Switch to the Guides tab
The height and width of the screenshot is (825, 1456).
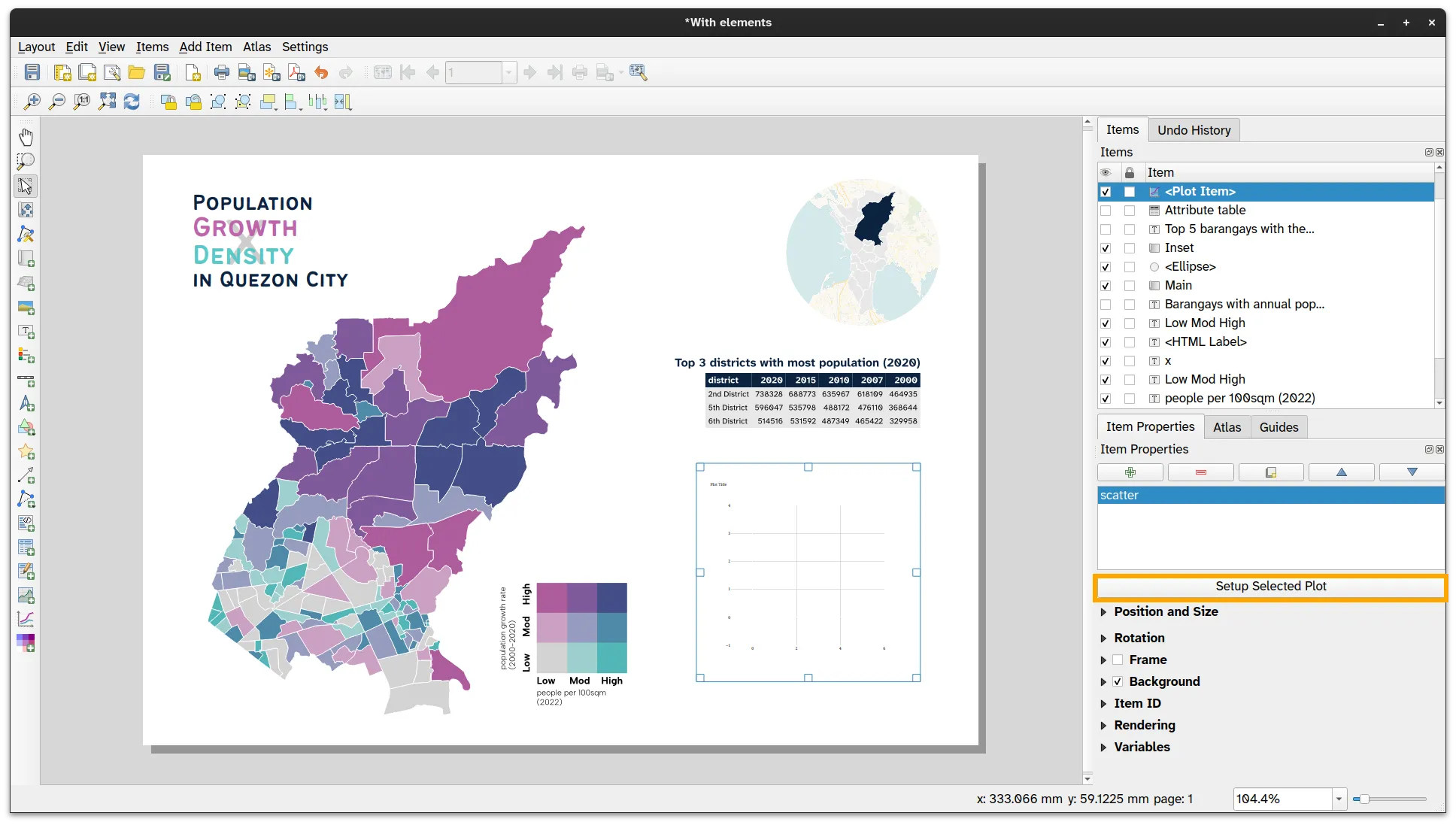(1279, 427)
